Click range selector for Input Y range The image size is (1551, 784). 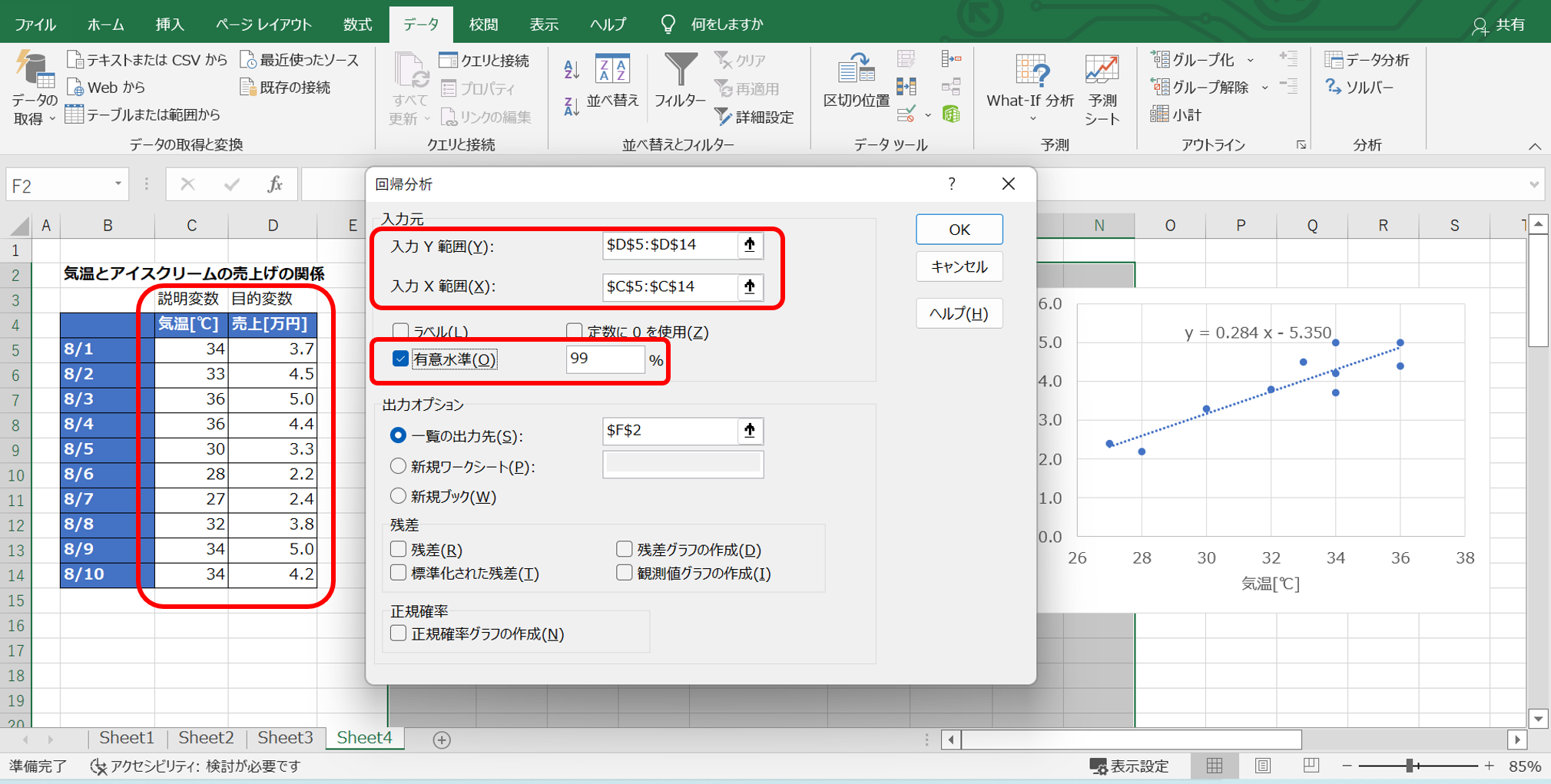(750, 245)
